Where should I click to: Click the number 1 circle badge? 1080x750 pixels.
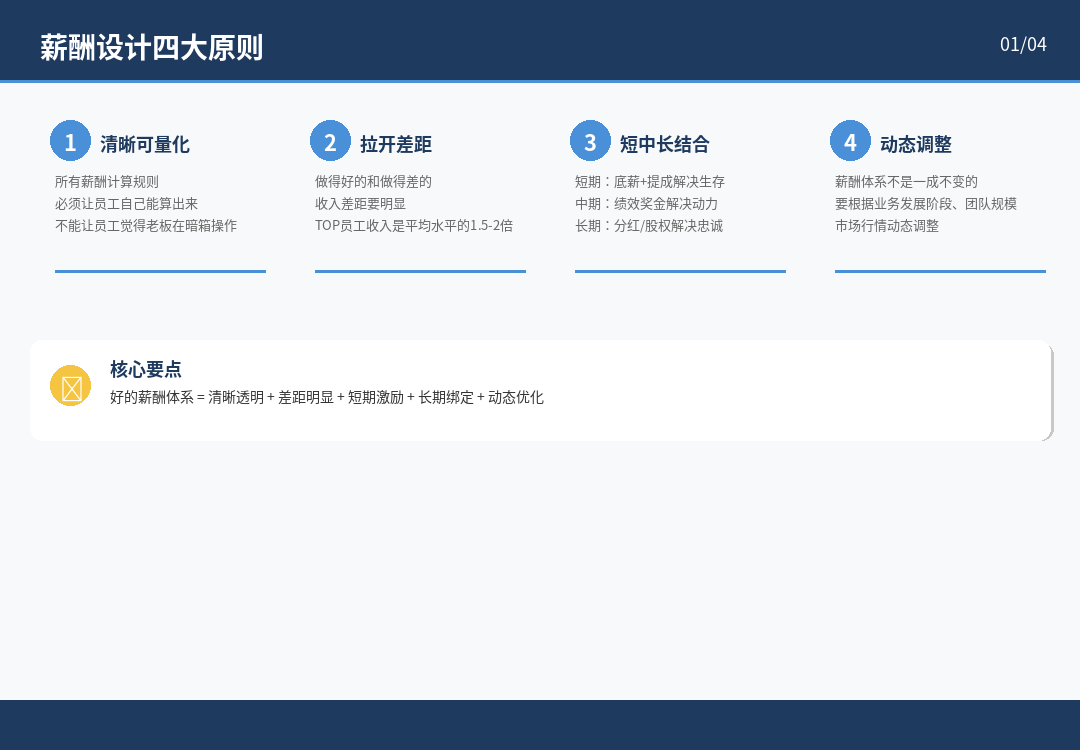point(70,140)
